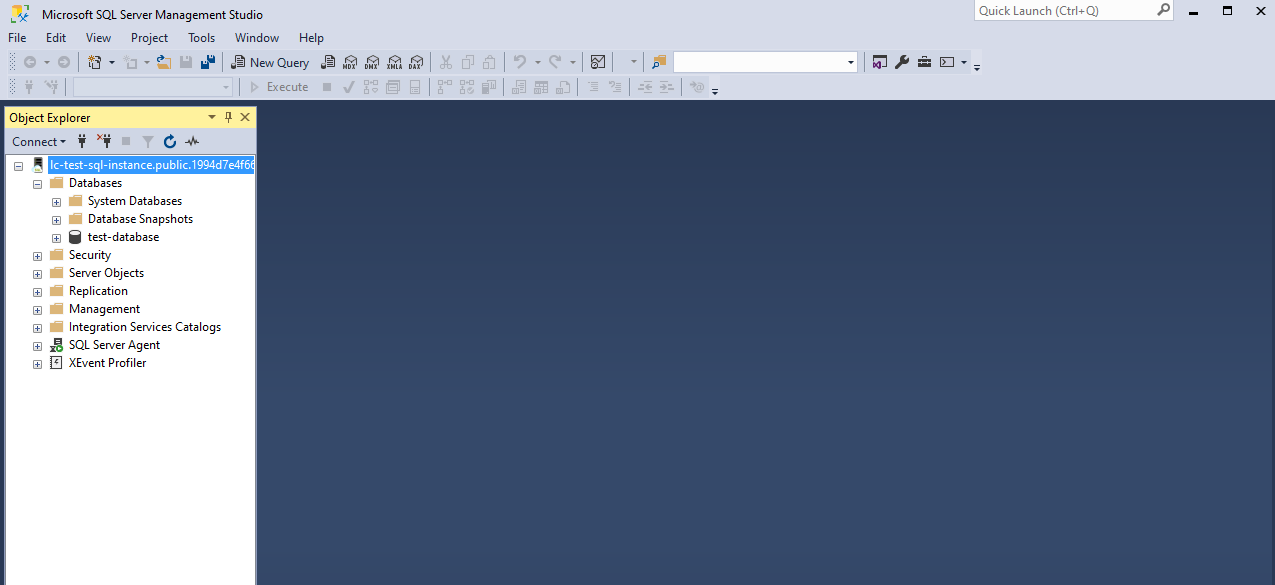Viewport: 1275px width, 585px height.
Task: Open Object Explorer window position dropdown arrow
Action: [212, 117]
